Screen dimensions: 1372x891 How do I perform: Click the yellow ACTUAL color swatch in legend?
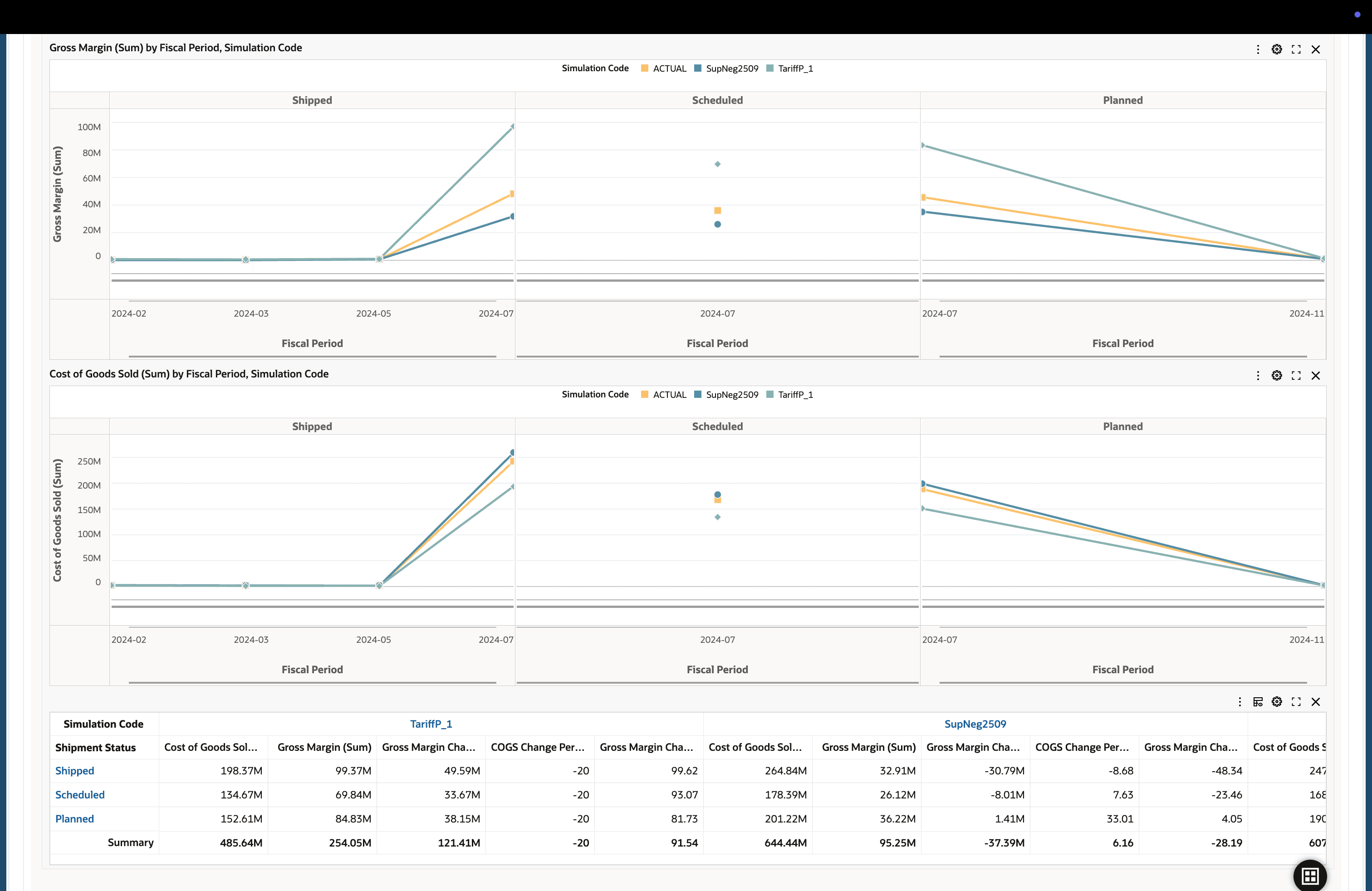(645, 68)
